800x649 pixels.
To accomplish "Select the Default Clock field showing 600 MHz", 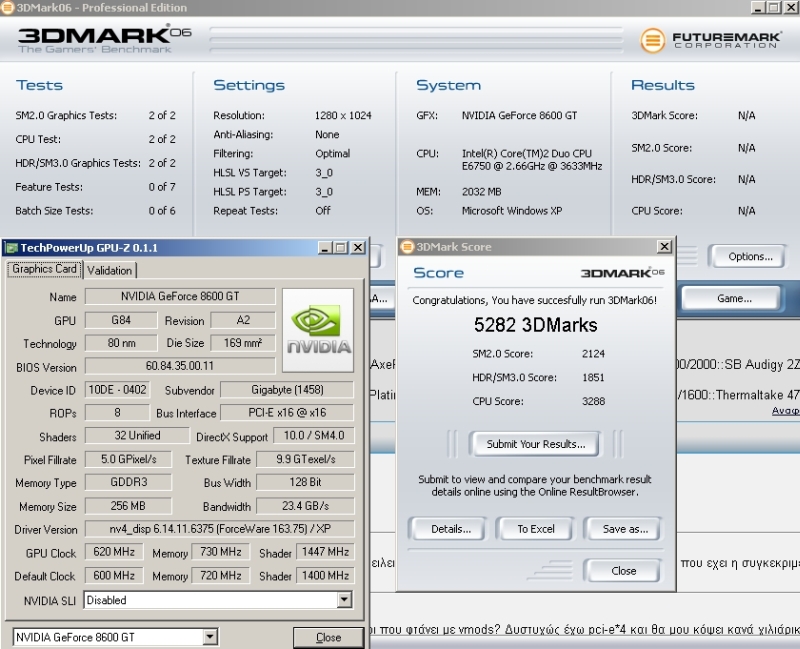I will tap(114, 576).
